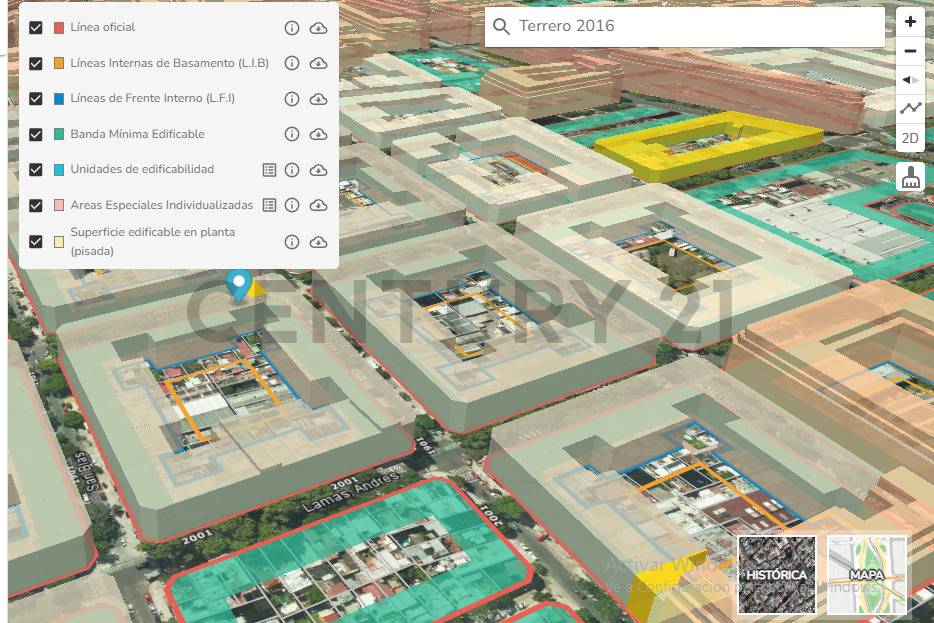This screenshot has height=623, width=934.
Task: Select the MAPA basemap thumbnail
Action: [867, 575]
